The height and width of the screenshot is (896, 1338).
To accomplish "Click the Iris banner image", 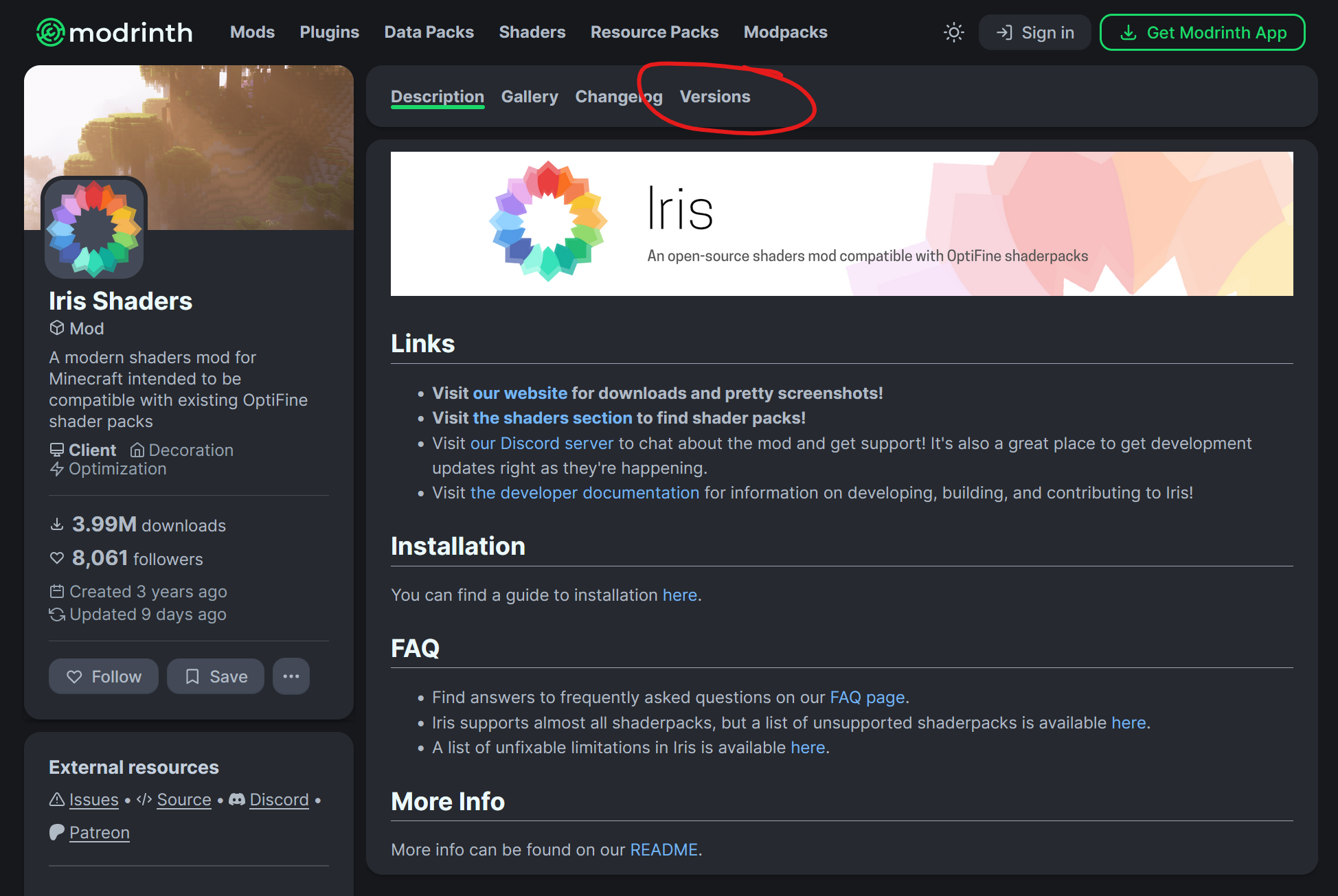I will (841, 224).
